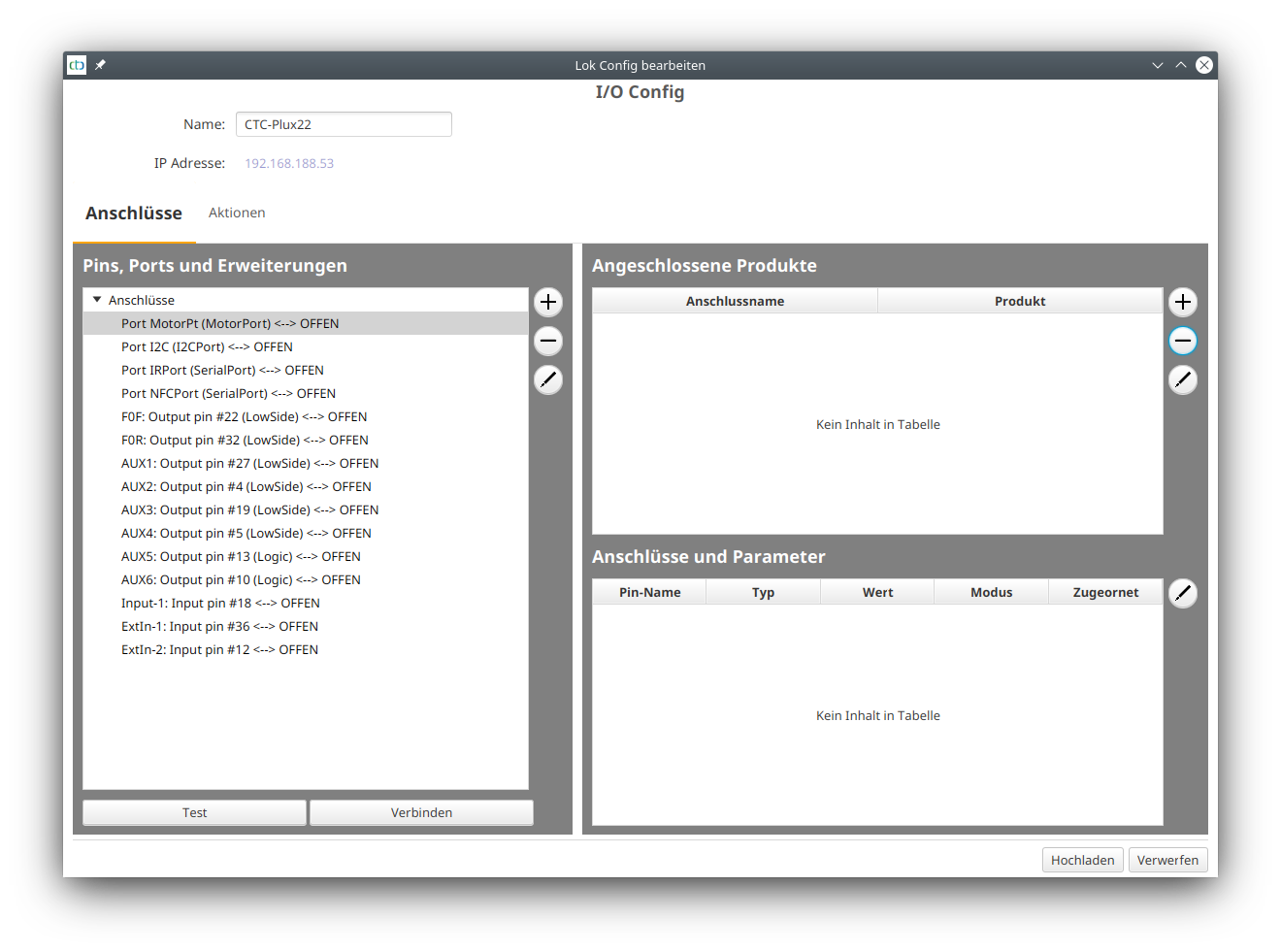Viewport: 1281px width, 952px height.
Task: Switch to the Aktionen tab
Action: [x=237, y=213]
